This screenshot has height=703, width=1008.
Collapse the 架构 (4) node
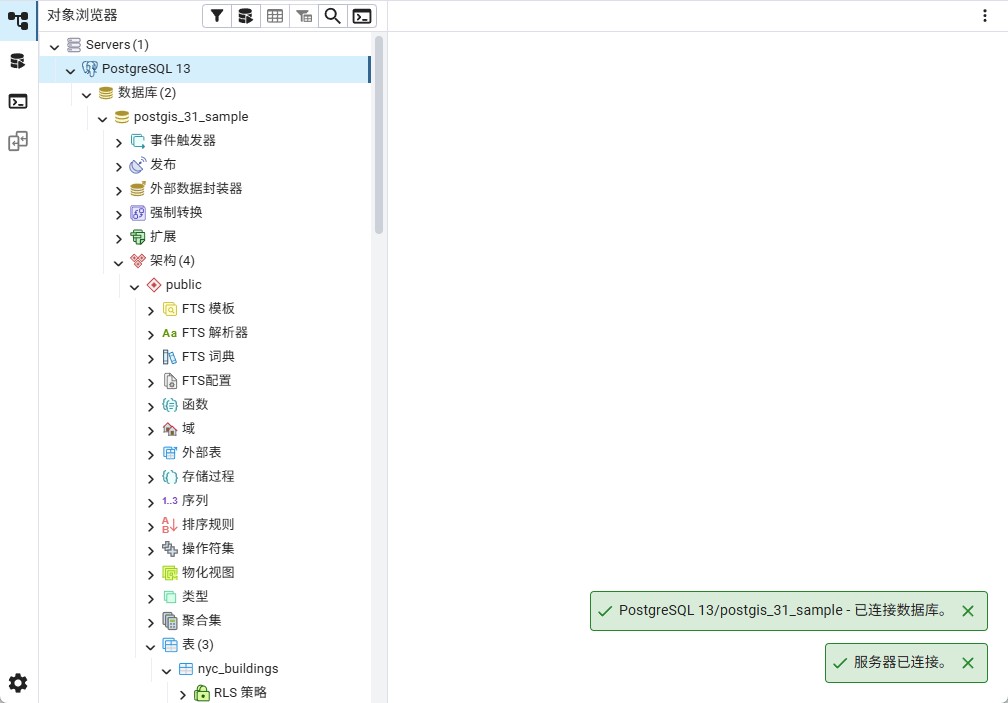[119, 262]
